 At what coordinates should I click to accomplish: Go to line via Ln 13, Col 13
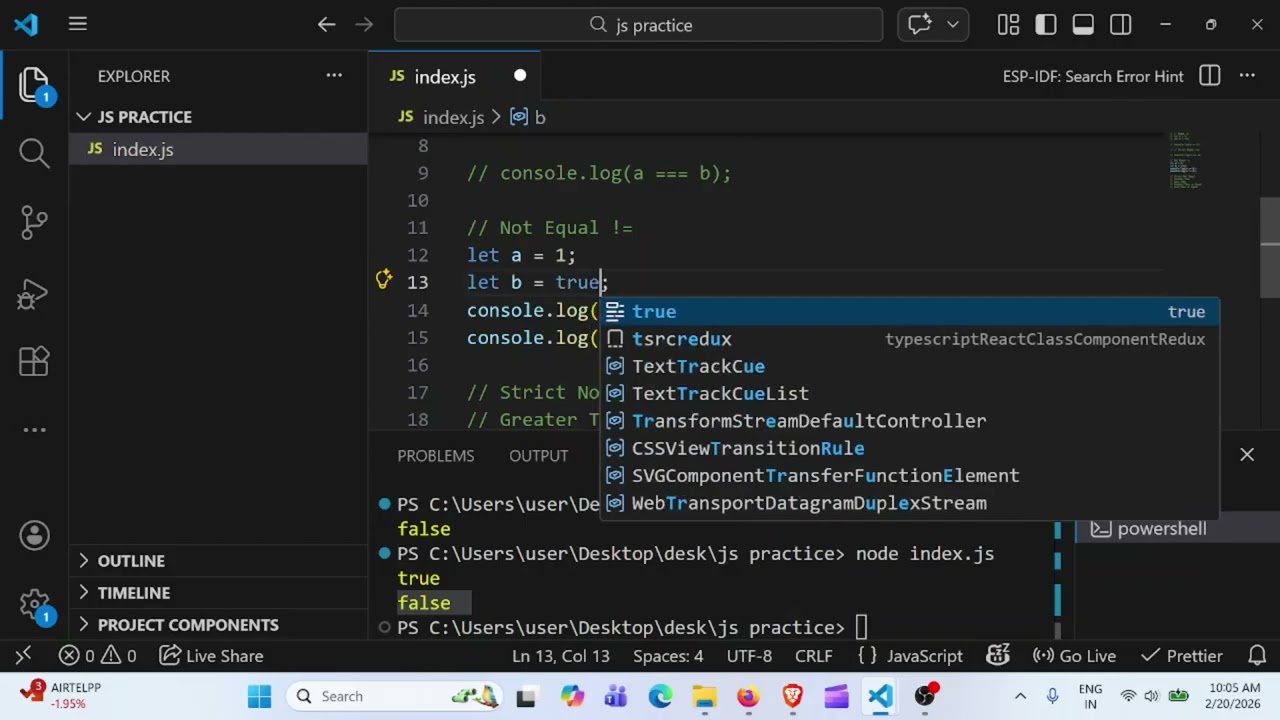coord(560,656)
